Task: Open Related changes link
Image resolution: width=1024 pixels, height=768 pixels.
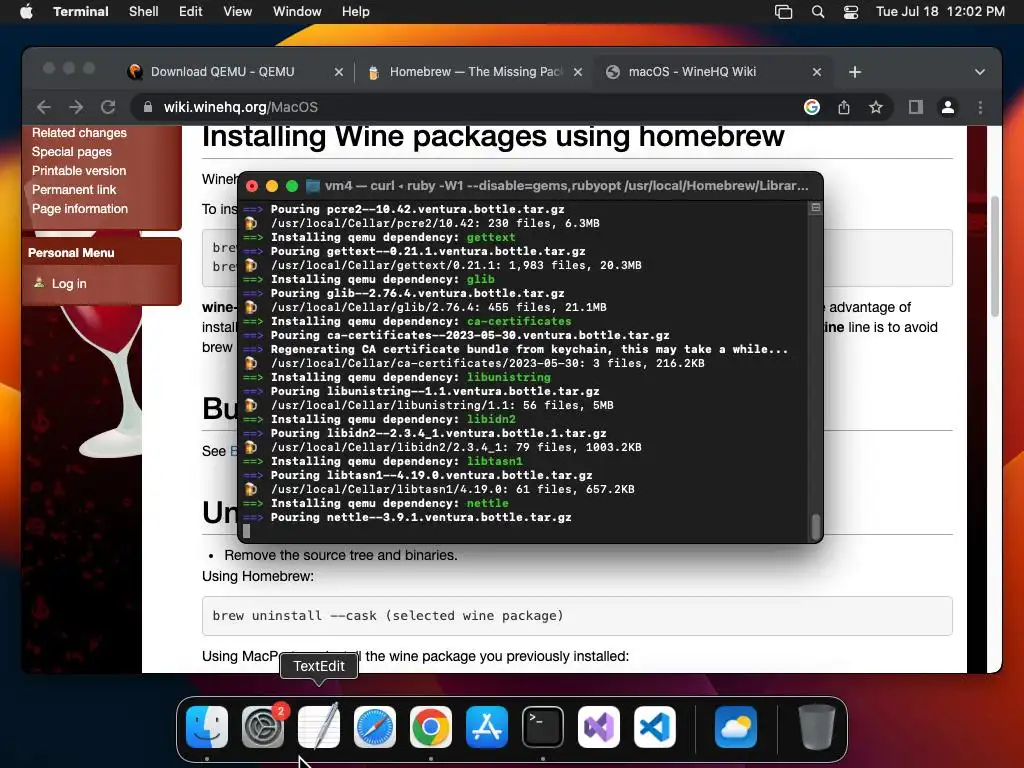Action: 79,133
